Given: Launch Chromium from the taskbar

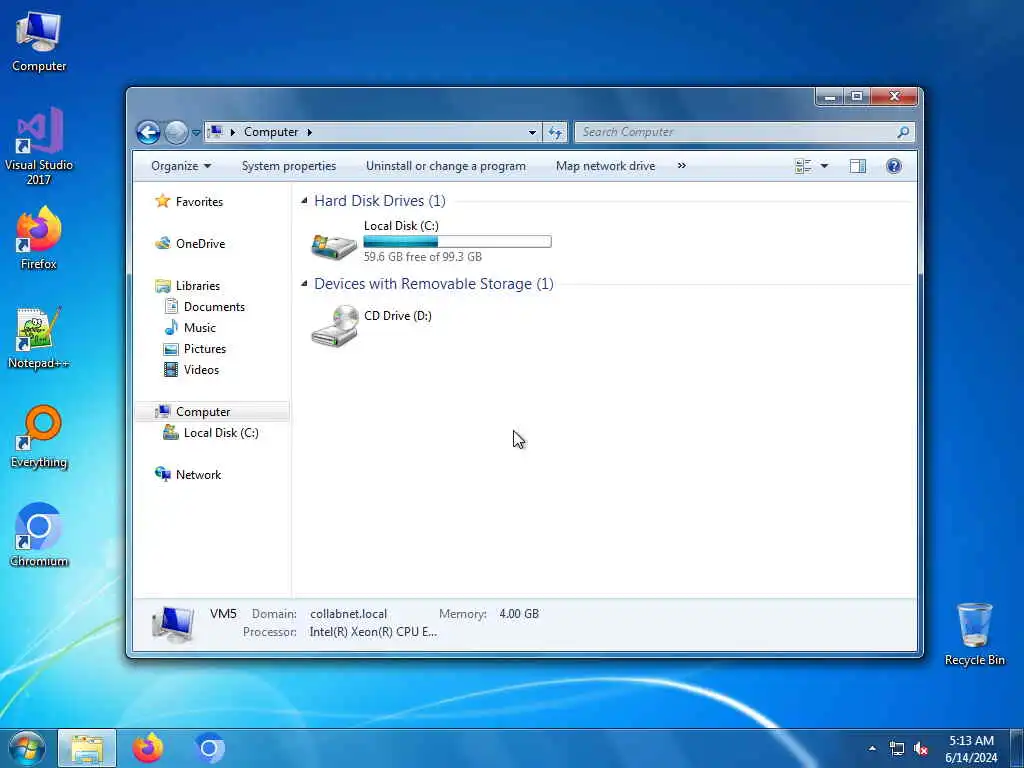Looking at the screenshot, I should click(209, 748).
